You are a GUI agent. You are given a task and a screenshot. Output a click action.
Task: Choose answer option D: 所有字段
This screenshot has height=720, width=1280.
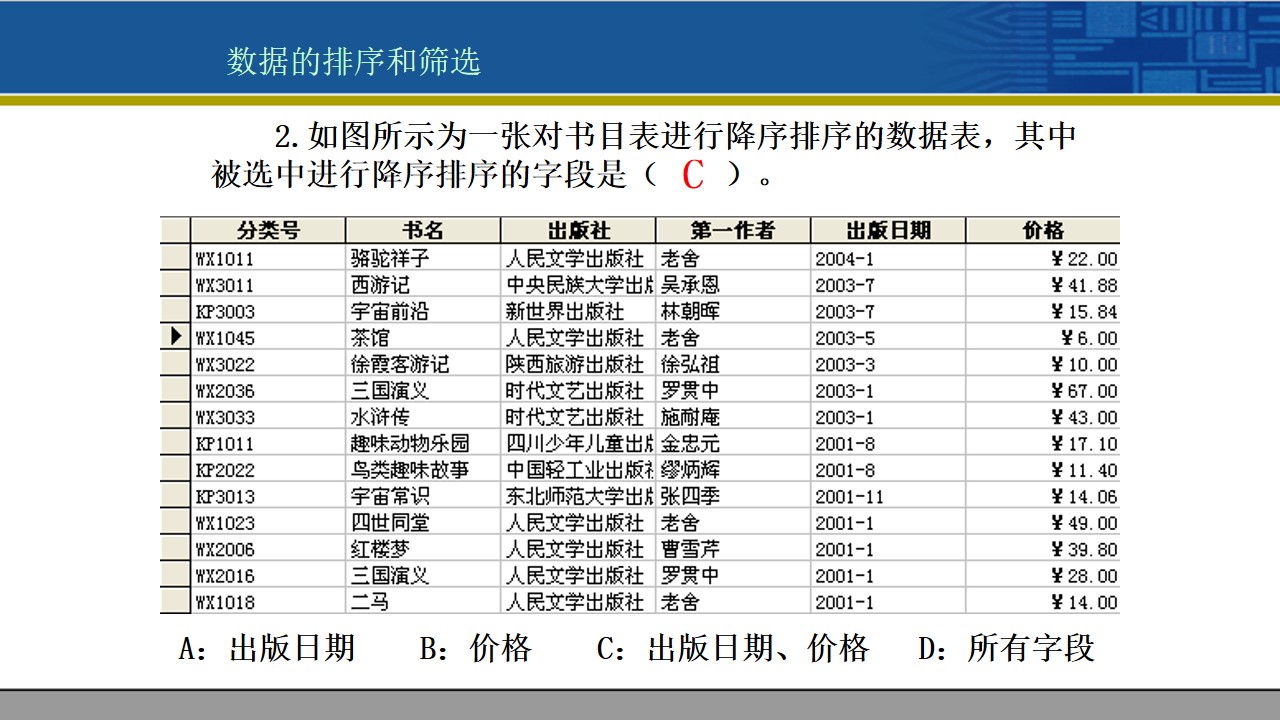point(1007,648)
